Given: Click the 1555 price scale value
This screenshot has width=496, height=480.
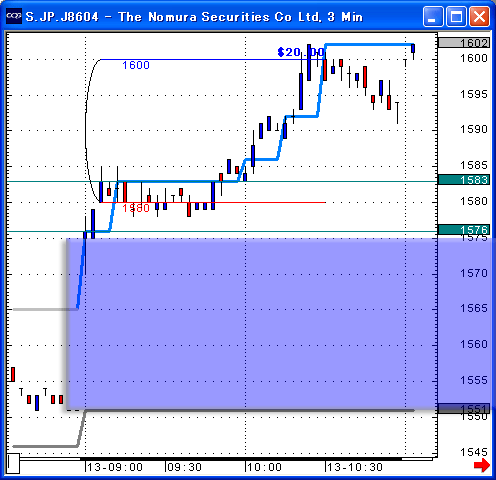Looking at the screenshot, I should tap(474, 380).
